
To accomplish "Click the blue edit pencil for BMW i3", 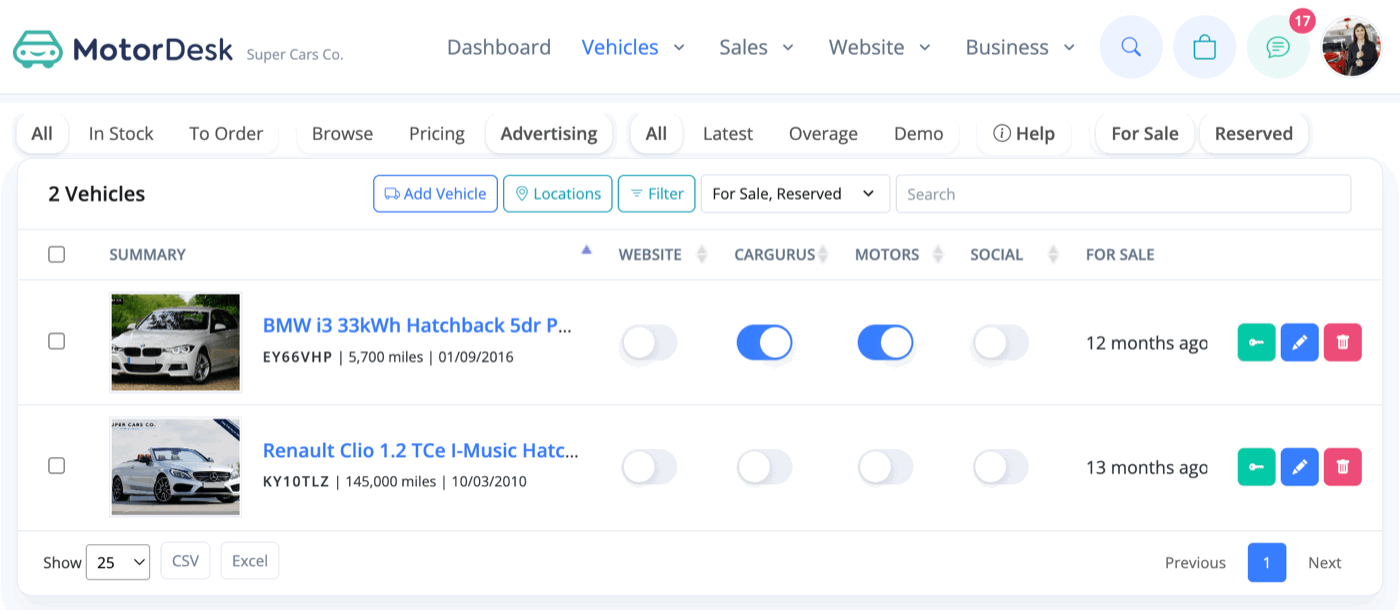I will tap(1300, 342).
